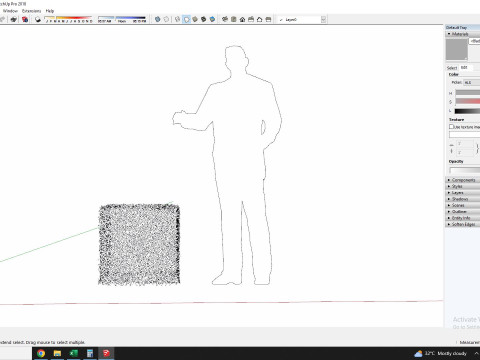Adjust the shadow time-of-day slider

point(122,19)
